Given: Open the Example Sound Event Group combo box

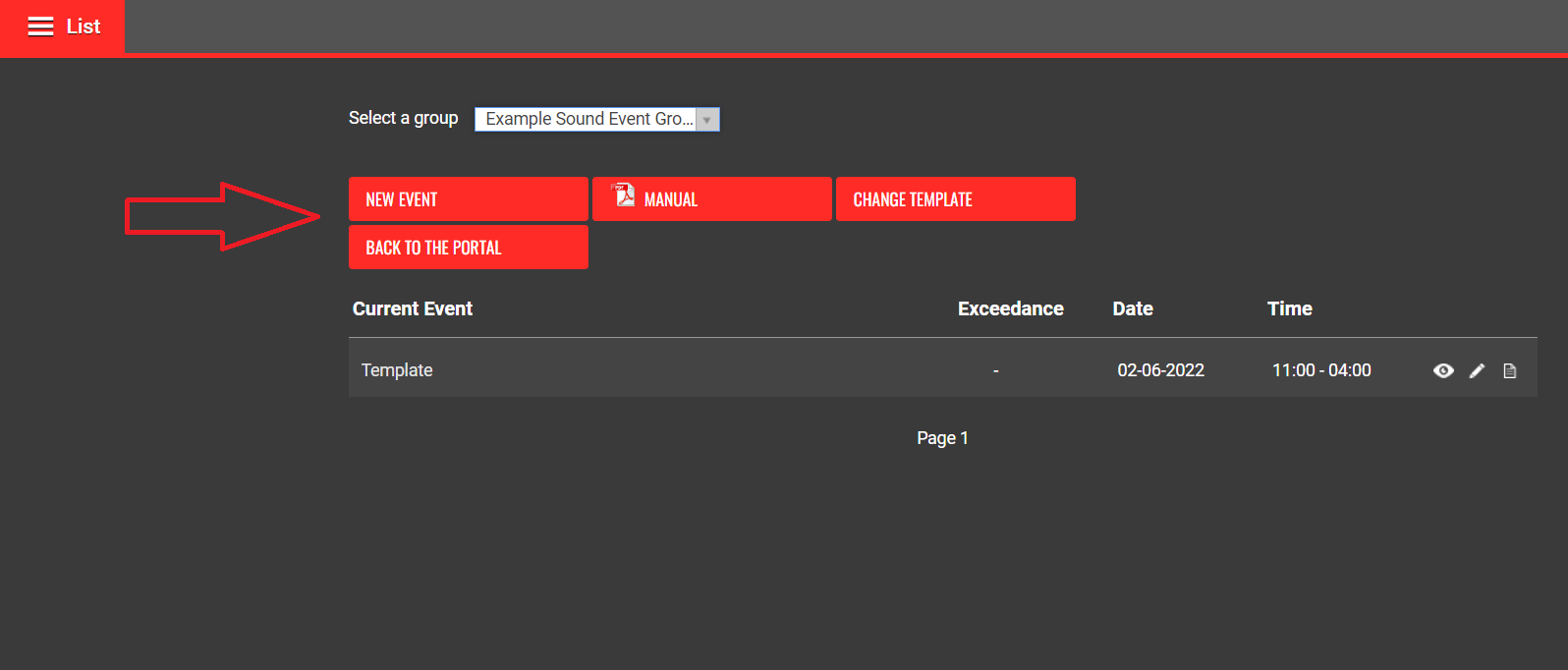Looking at the screenshot, I should [597, 119].
